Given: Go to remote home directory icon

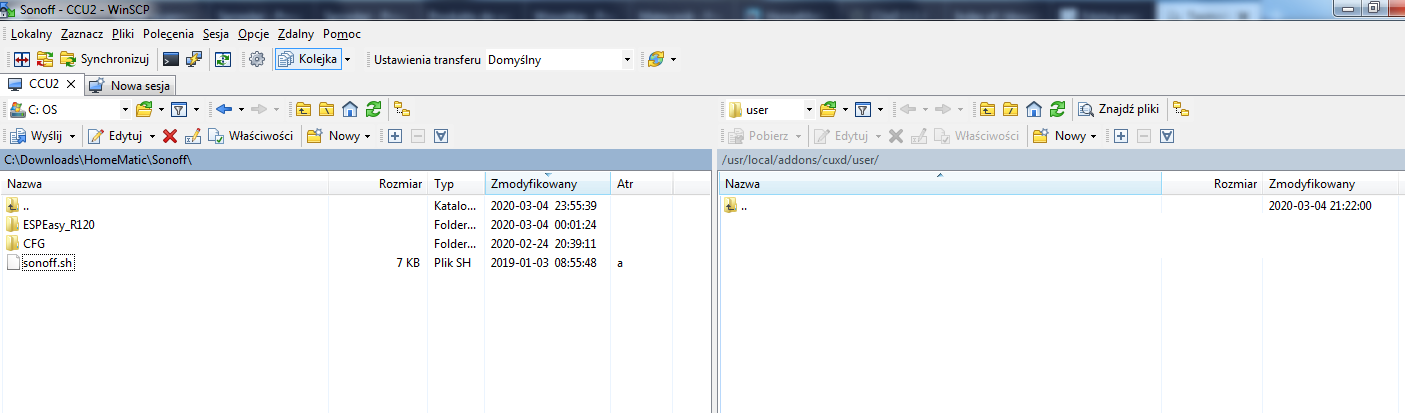Looking at the screenshot, I should [1034, 109].
